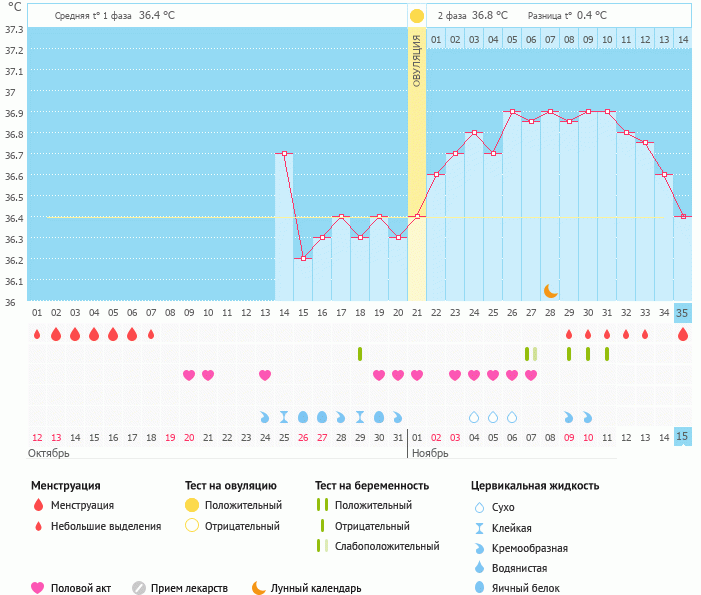
Task: Click the Слабоположительный pregnancy test legend icon
Action: point(321,546)
